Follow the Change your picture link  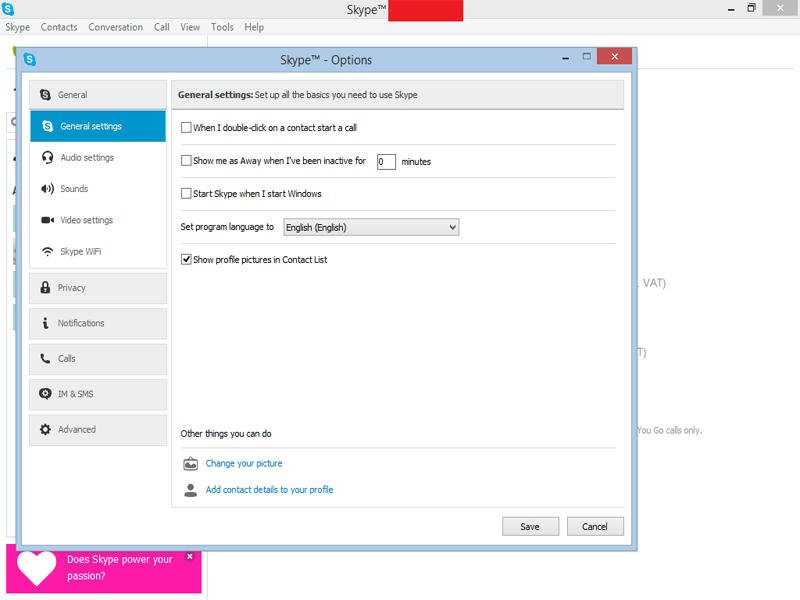(244, 463)
